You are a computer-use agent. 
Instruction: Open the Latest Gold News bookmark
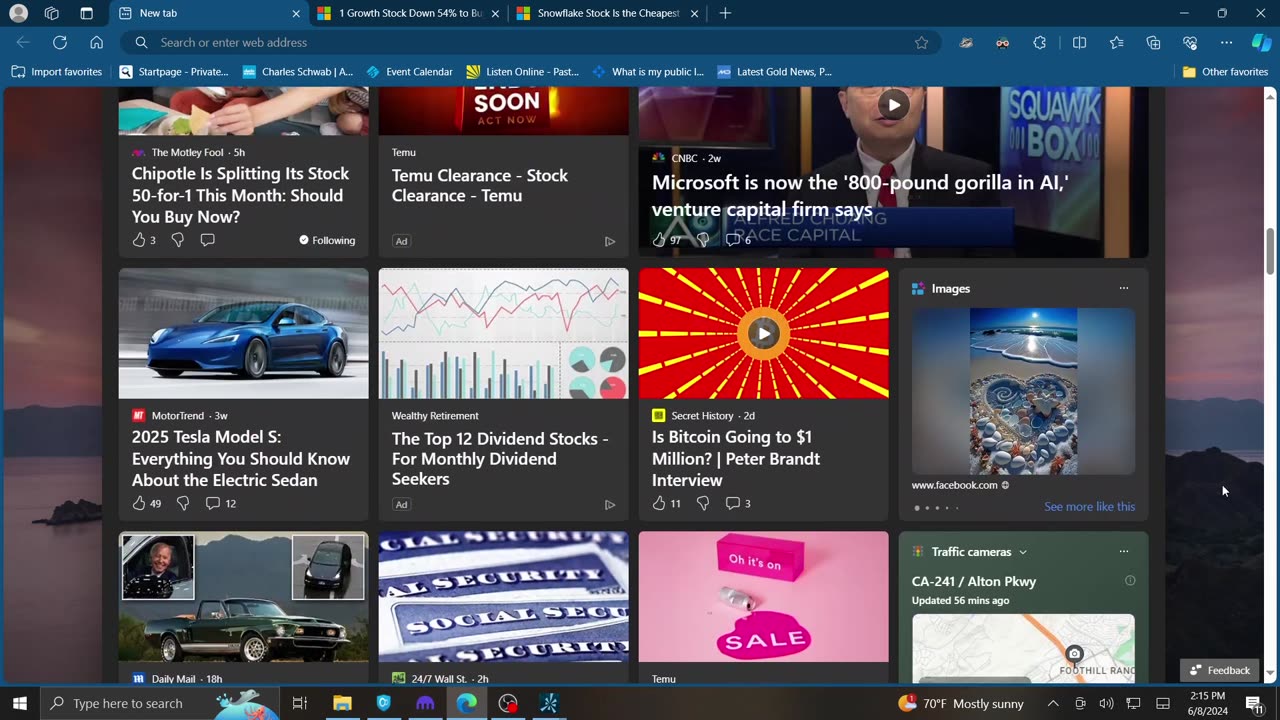774,72
